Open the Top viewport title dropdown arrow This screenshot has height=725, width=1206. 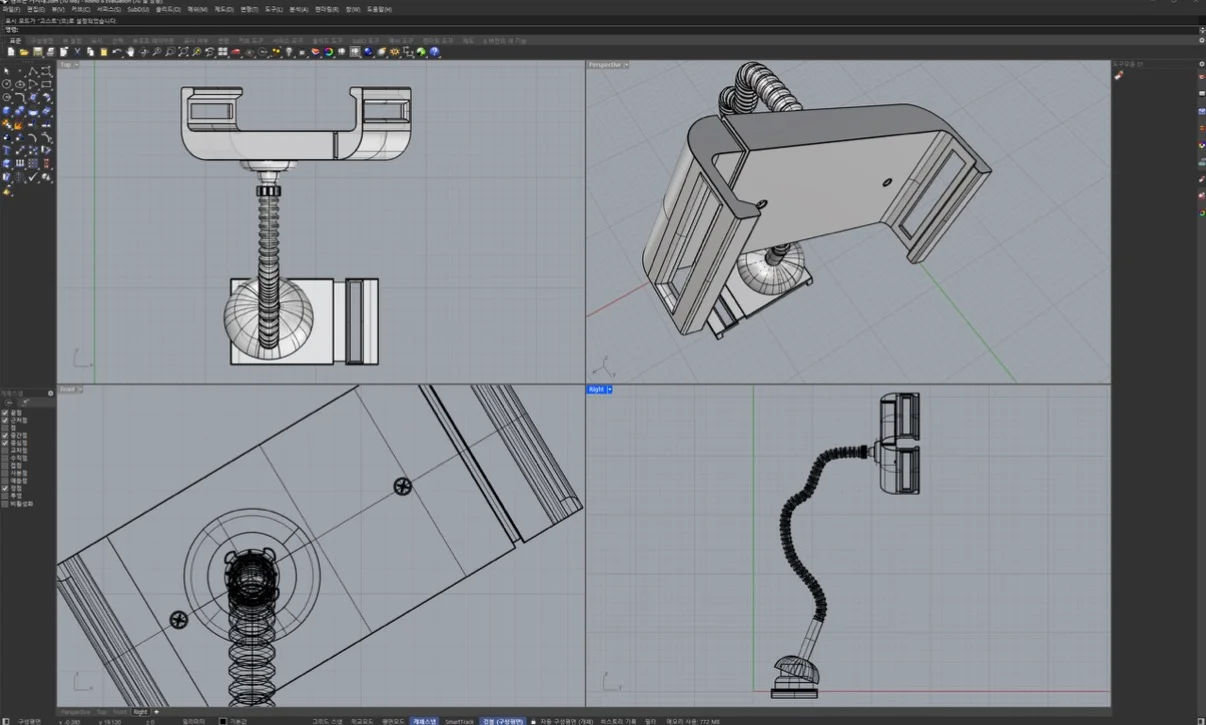tap(77, 65)
